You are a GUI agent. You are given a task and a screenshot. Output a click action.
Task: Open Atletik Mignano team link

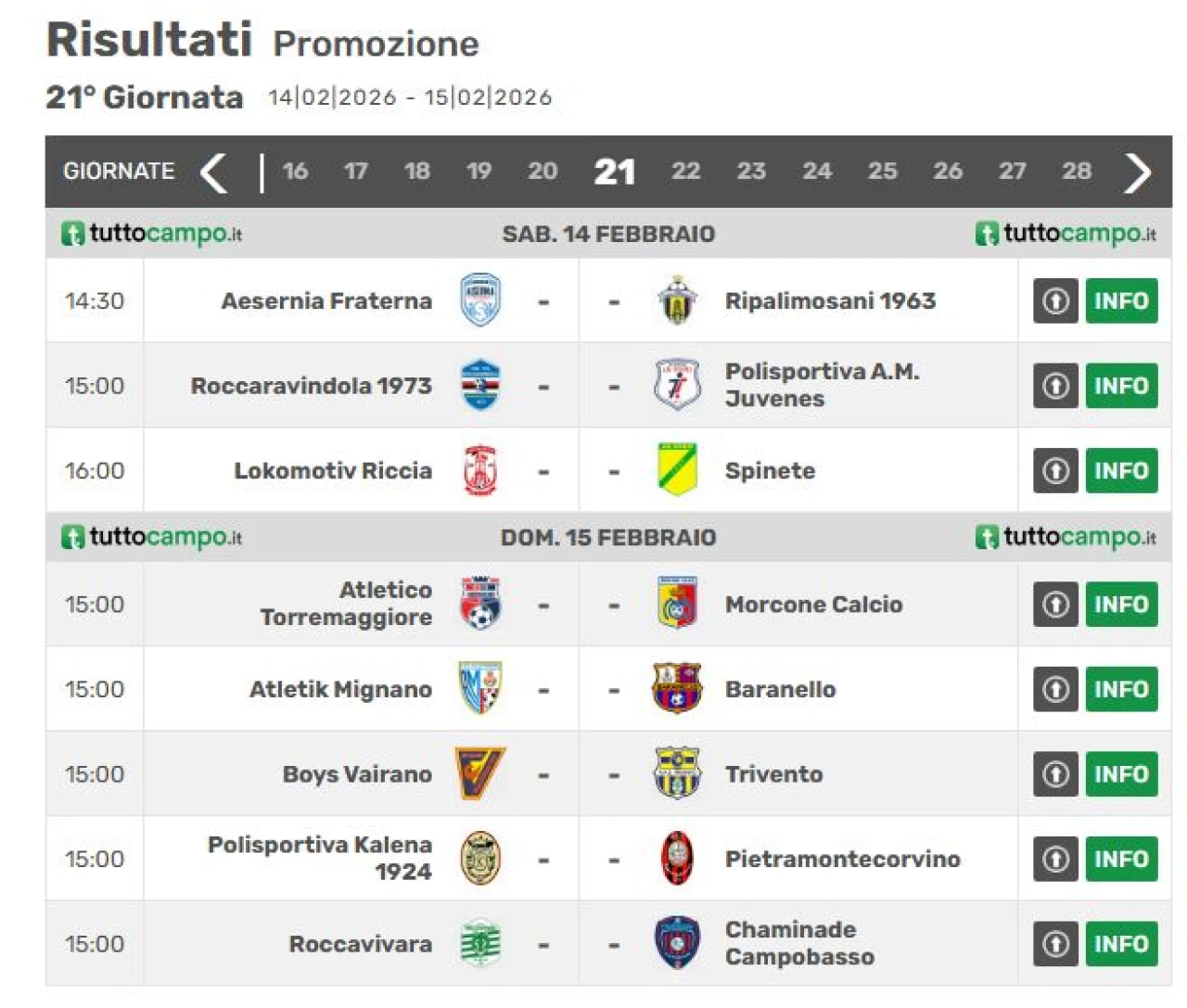point(340,689)
